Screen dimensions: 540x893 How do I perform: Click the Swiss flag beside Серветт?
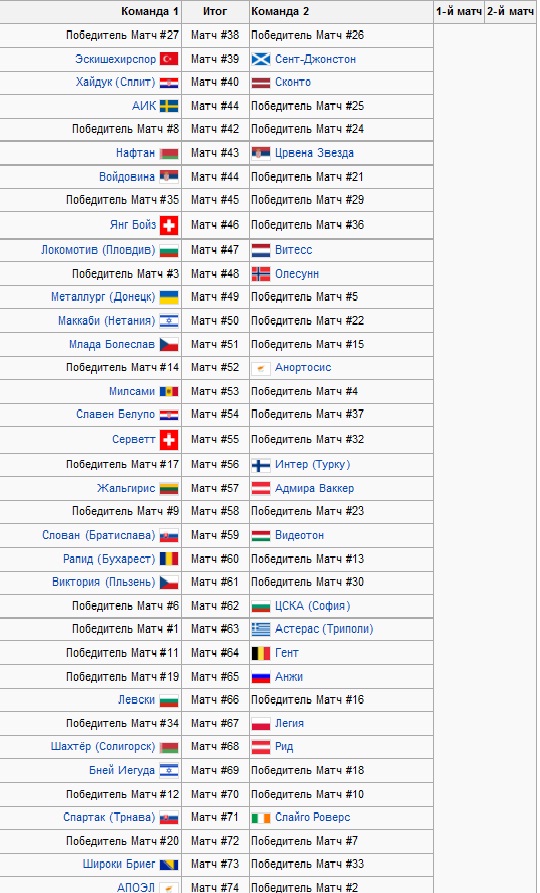point(169,440)
